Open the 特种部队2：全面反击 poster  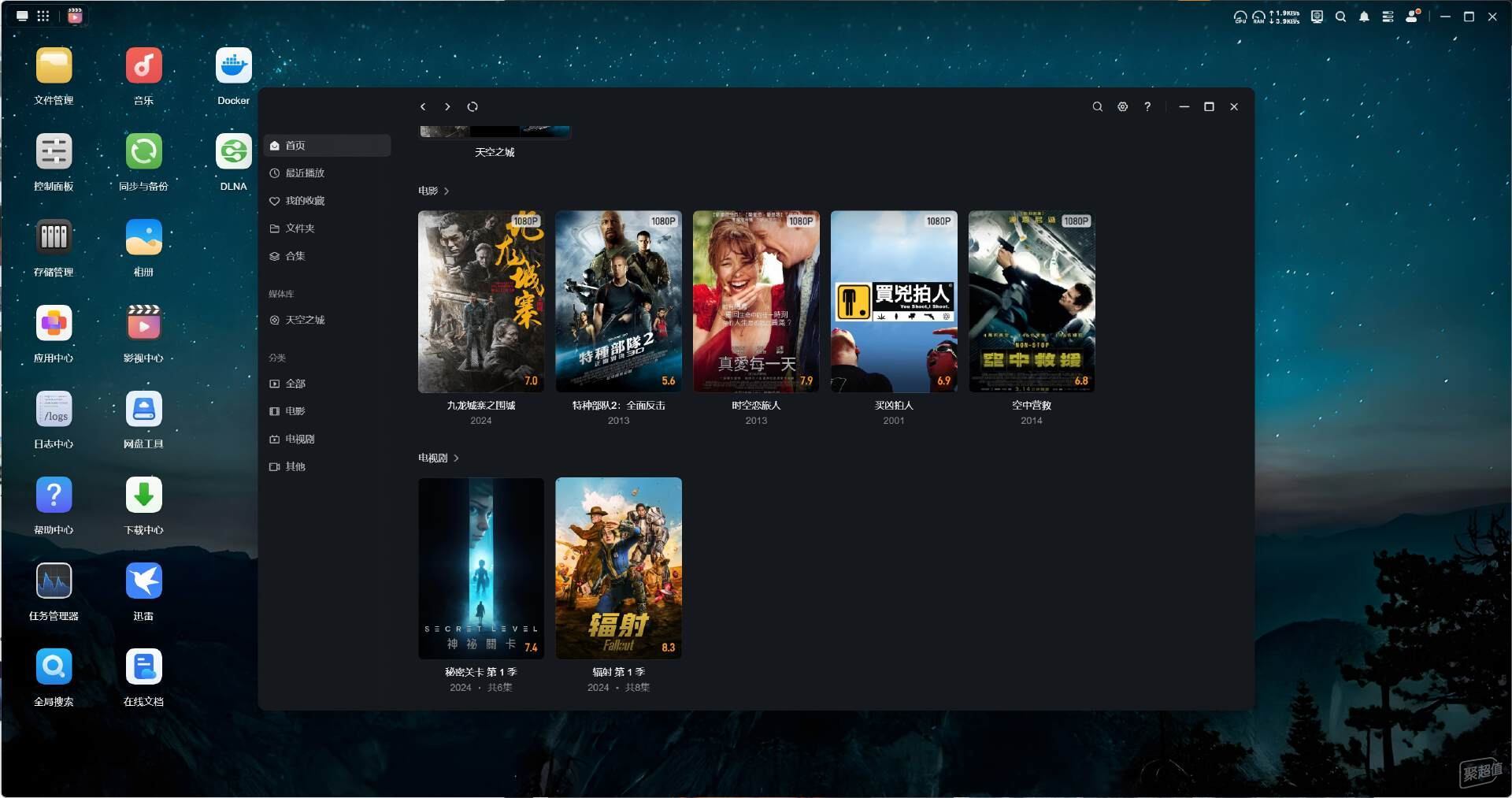[x=618, y=302]
